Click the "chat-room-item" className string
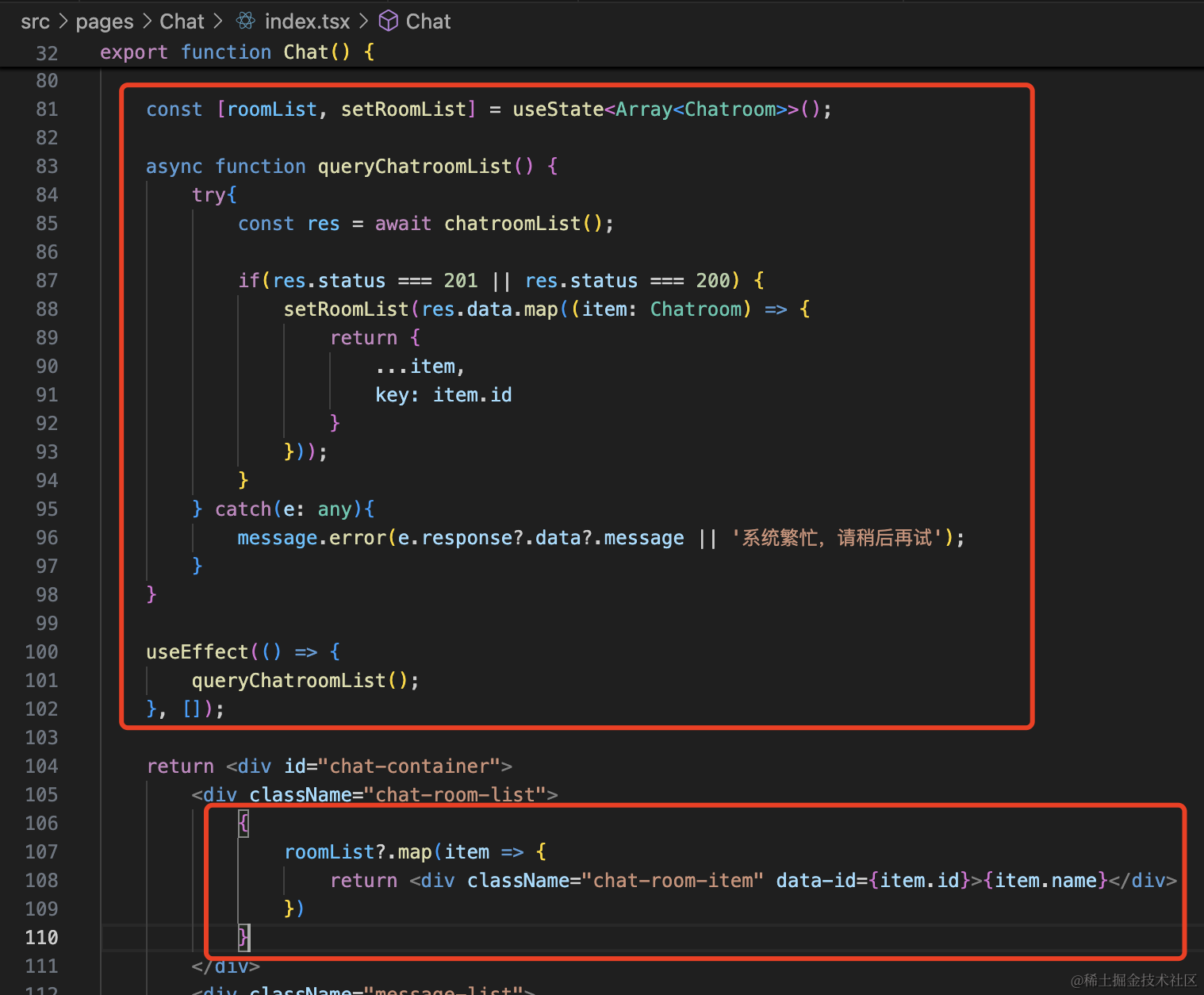 click(x=672, y=881)
